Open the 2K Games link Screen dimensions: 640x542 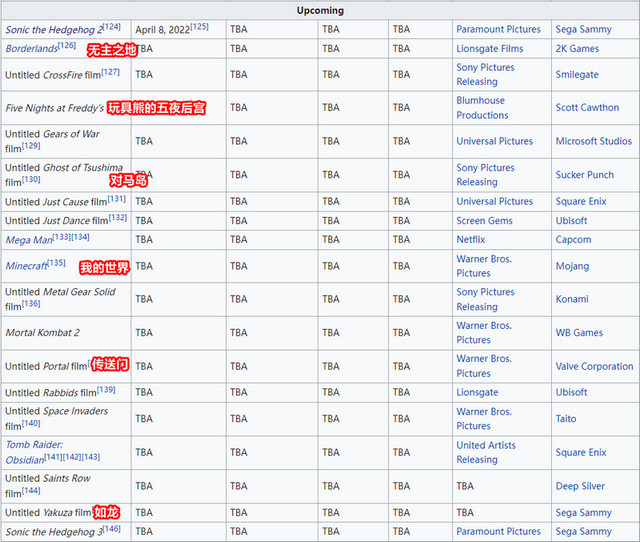coord(577,49)
